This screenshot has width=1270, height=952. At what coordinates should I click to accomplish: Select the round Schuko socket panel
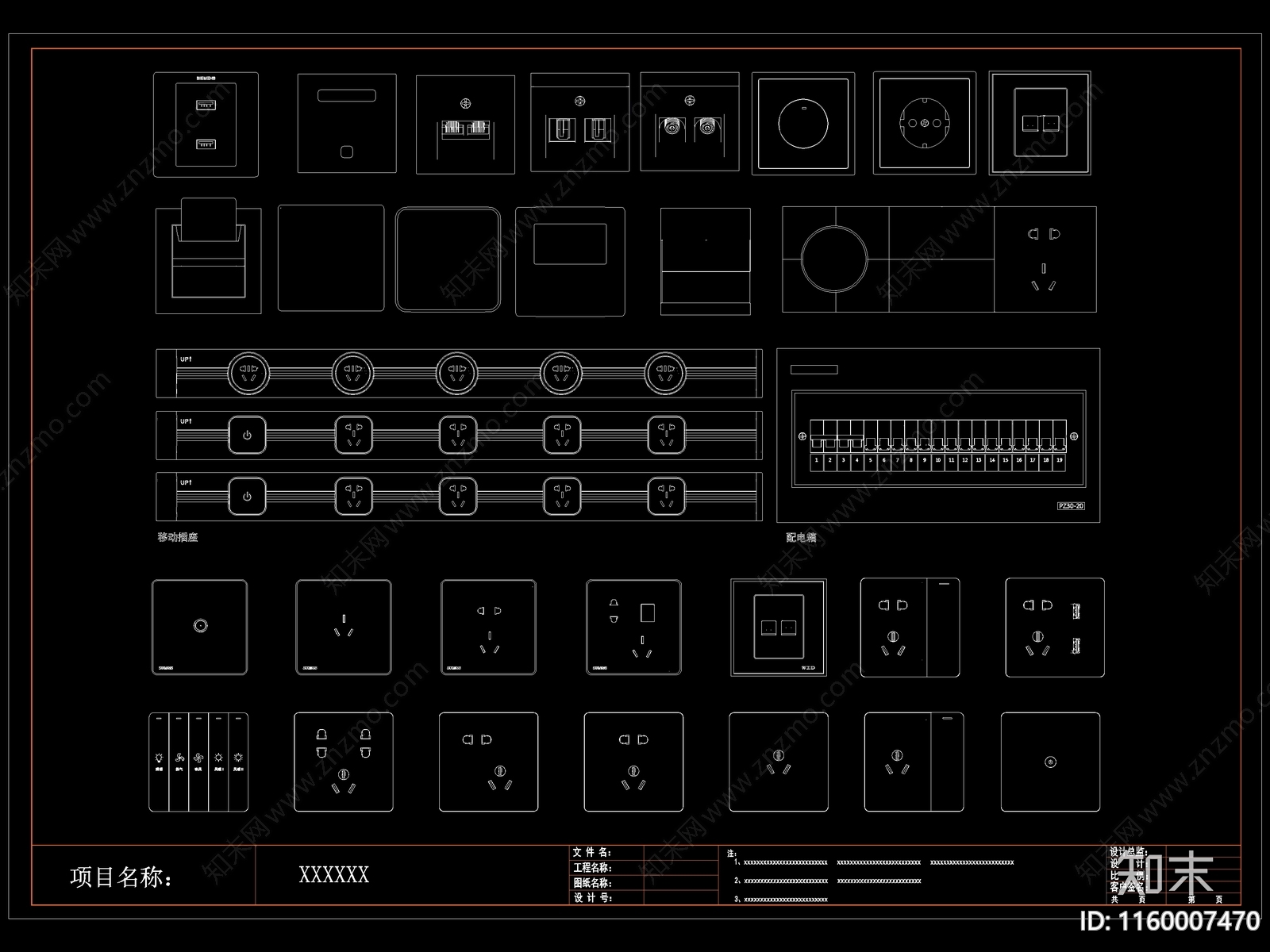[x=924, y=123]
